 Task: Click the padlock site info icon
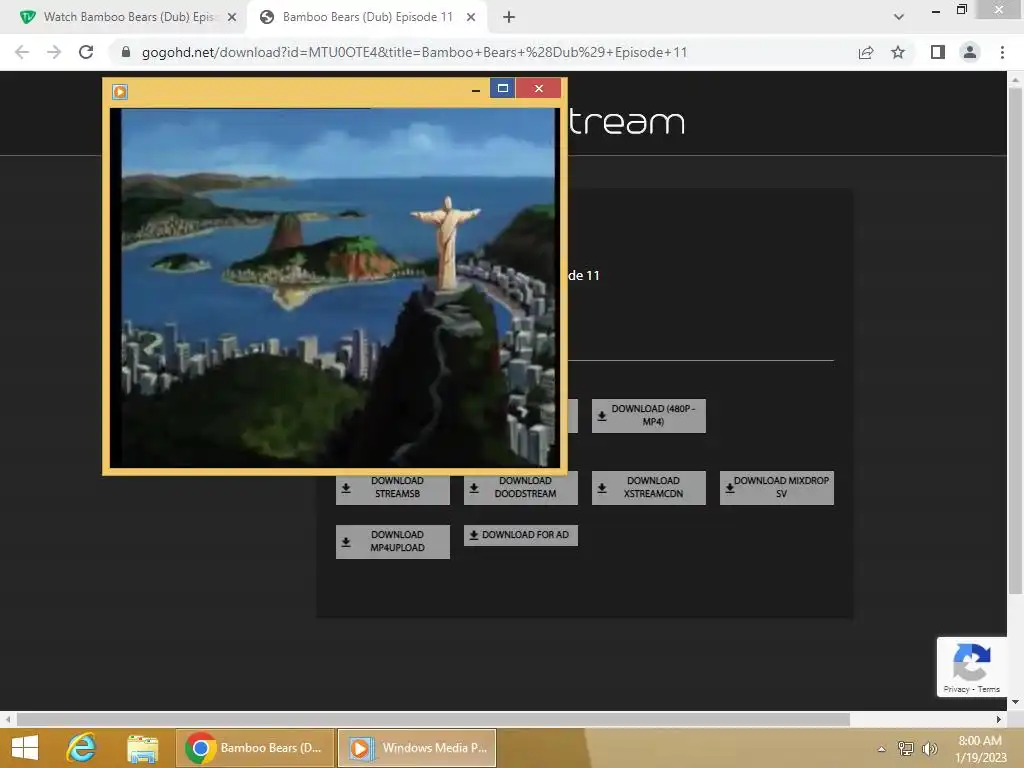(126, 52)
